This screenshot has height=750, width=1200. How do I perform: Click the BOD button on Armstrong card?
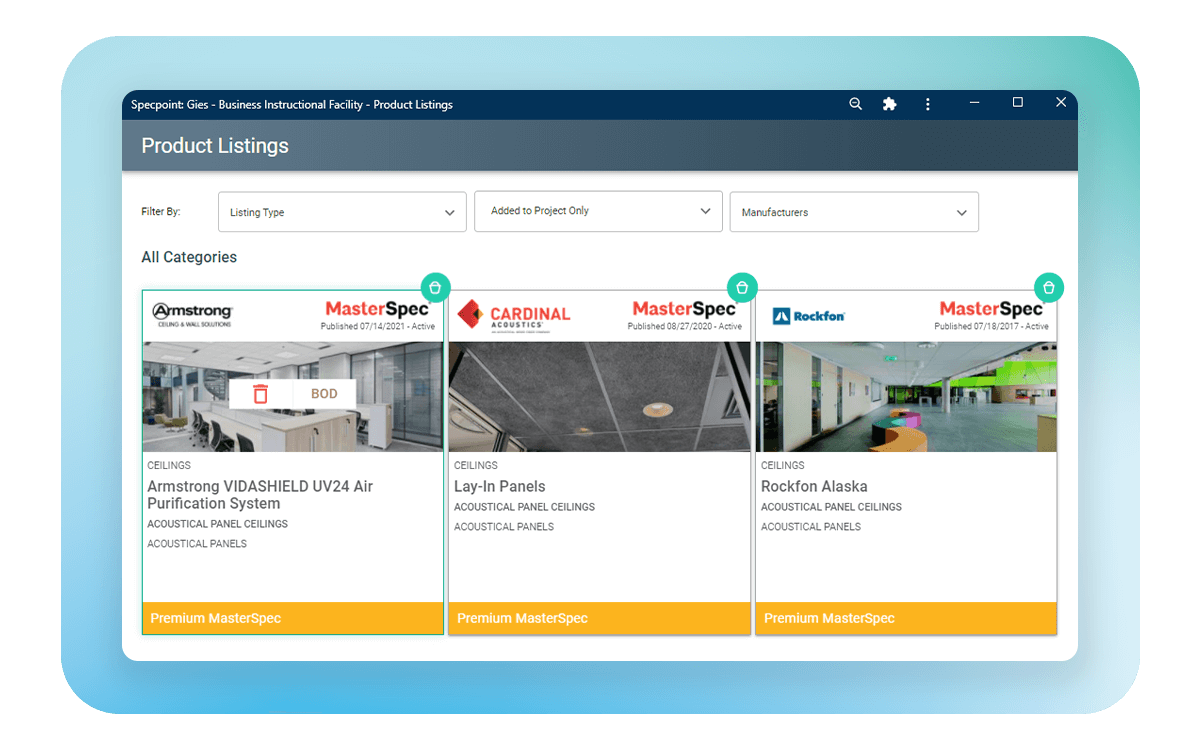tap(324, 394)
